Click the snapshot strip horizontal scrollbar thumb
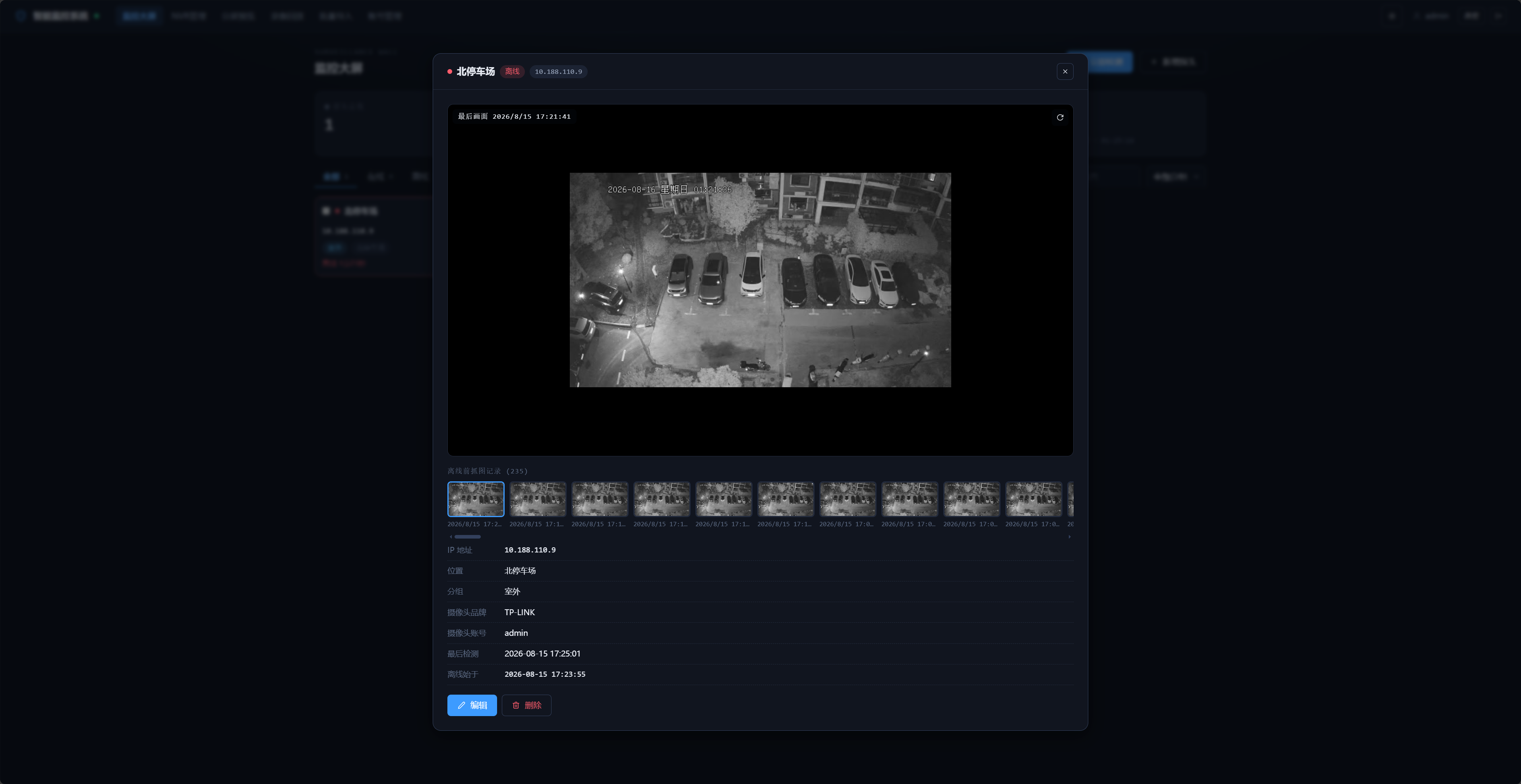 coord(468,537)
